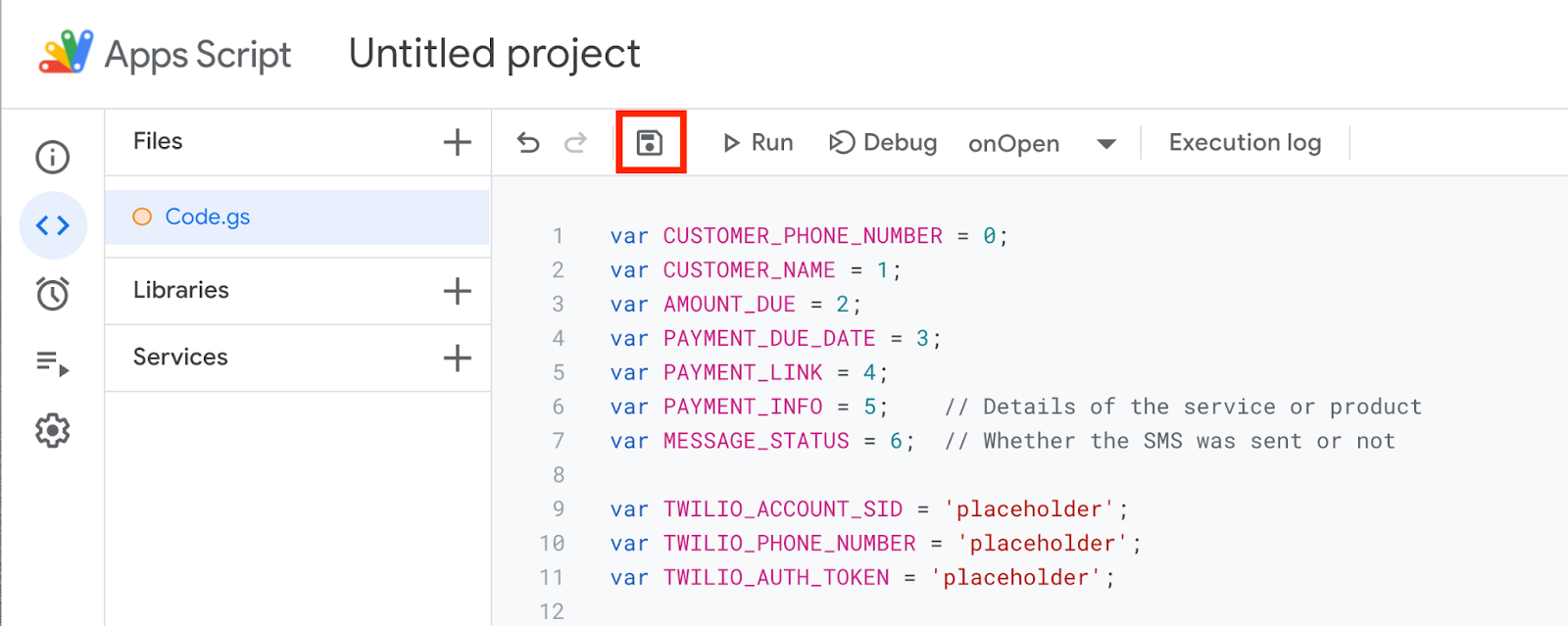This screenshot has width=1568, height=626.
Task: Place cursor on line 9 TWILIO_ACCOUNT_SID
Action: pos(782,509)
